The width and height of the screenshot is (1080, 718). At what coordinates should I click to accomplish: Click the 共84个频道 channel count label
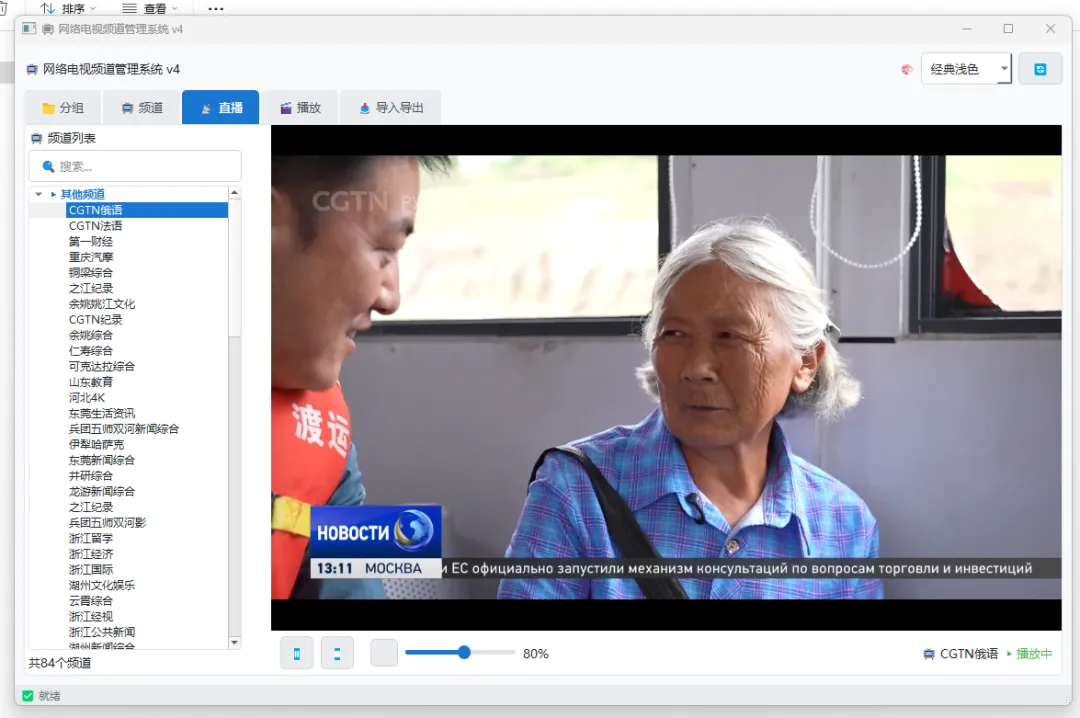coord(60,663)
